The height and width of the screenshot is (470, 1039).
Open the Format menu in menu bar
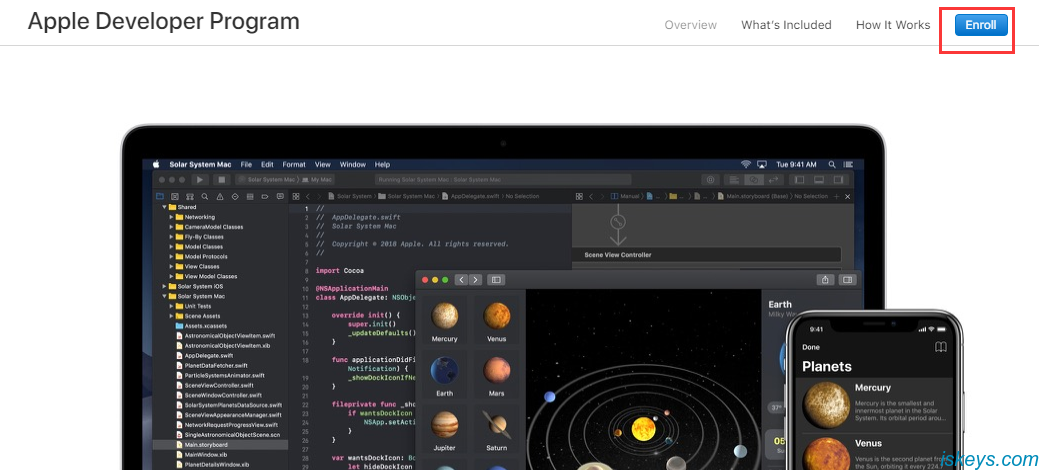(294, 164)
